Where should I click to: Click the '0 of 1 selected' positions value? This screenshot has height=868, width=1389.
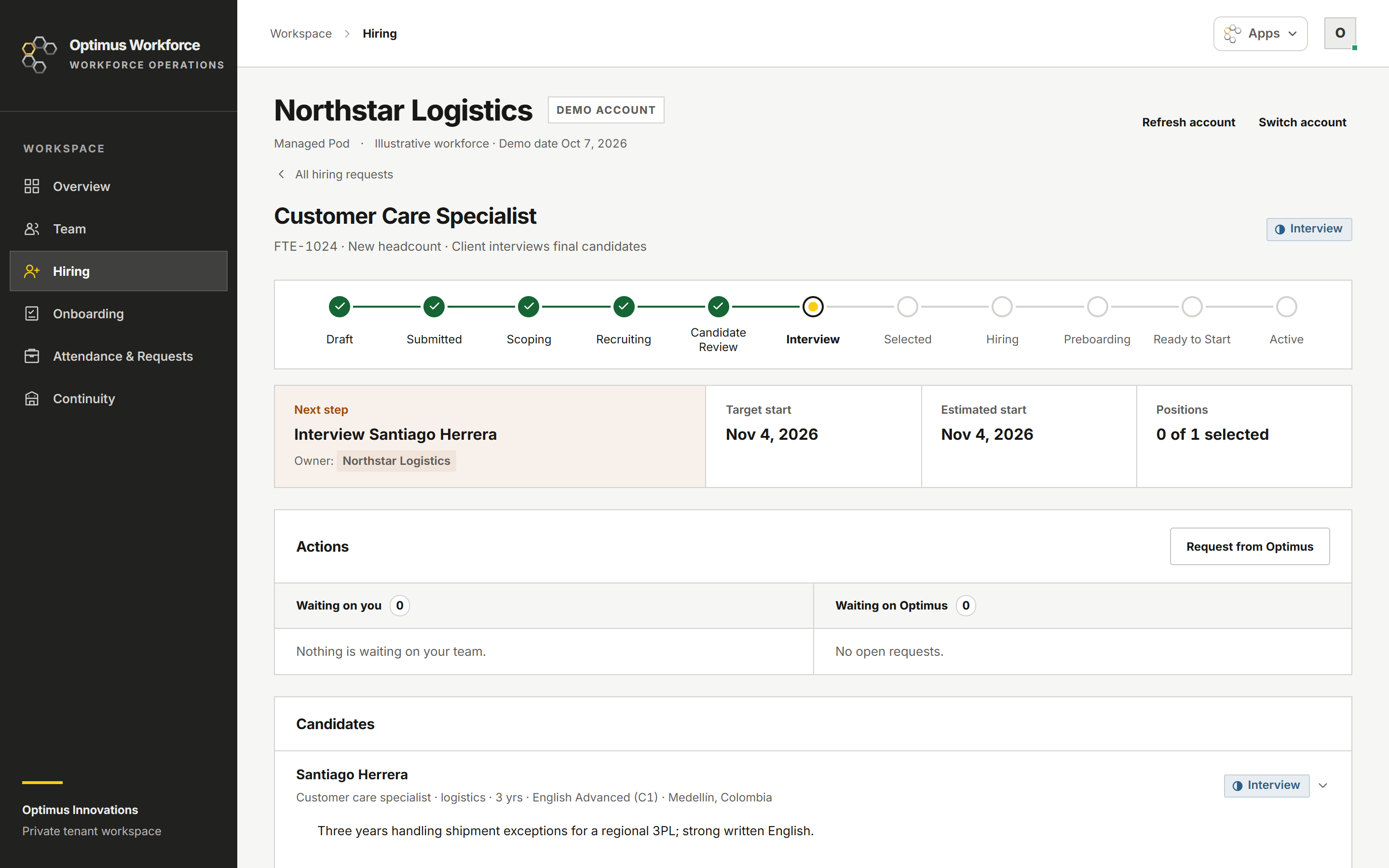(x=1212, y=434)
